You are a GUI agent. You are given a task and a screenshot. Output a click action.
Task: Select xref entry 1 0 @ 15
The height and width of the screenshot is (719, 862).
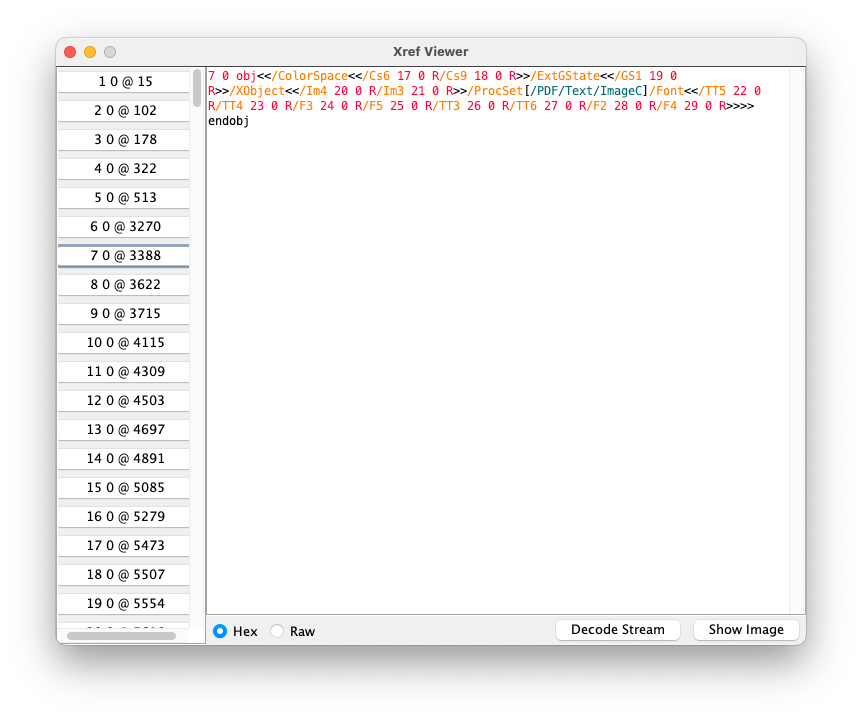click(x=124, y=82)
